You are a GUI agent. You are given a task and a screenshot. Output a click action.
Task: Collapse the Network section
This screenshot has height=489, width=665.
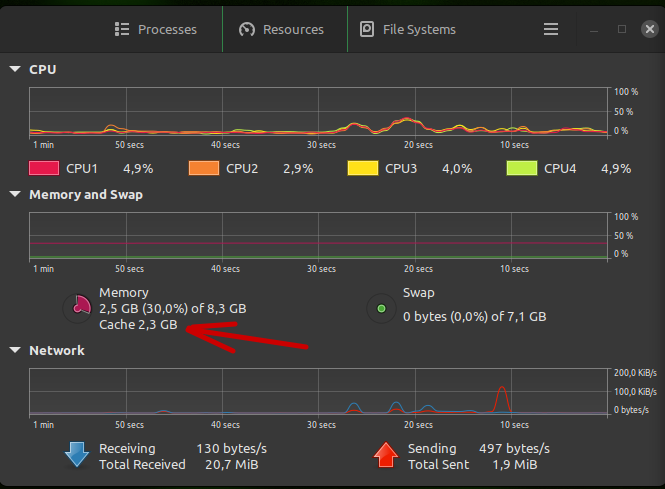pyautogui.click(x=15, y=350)
